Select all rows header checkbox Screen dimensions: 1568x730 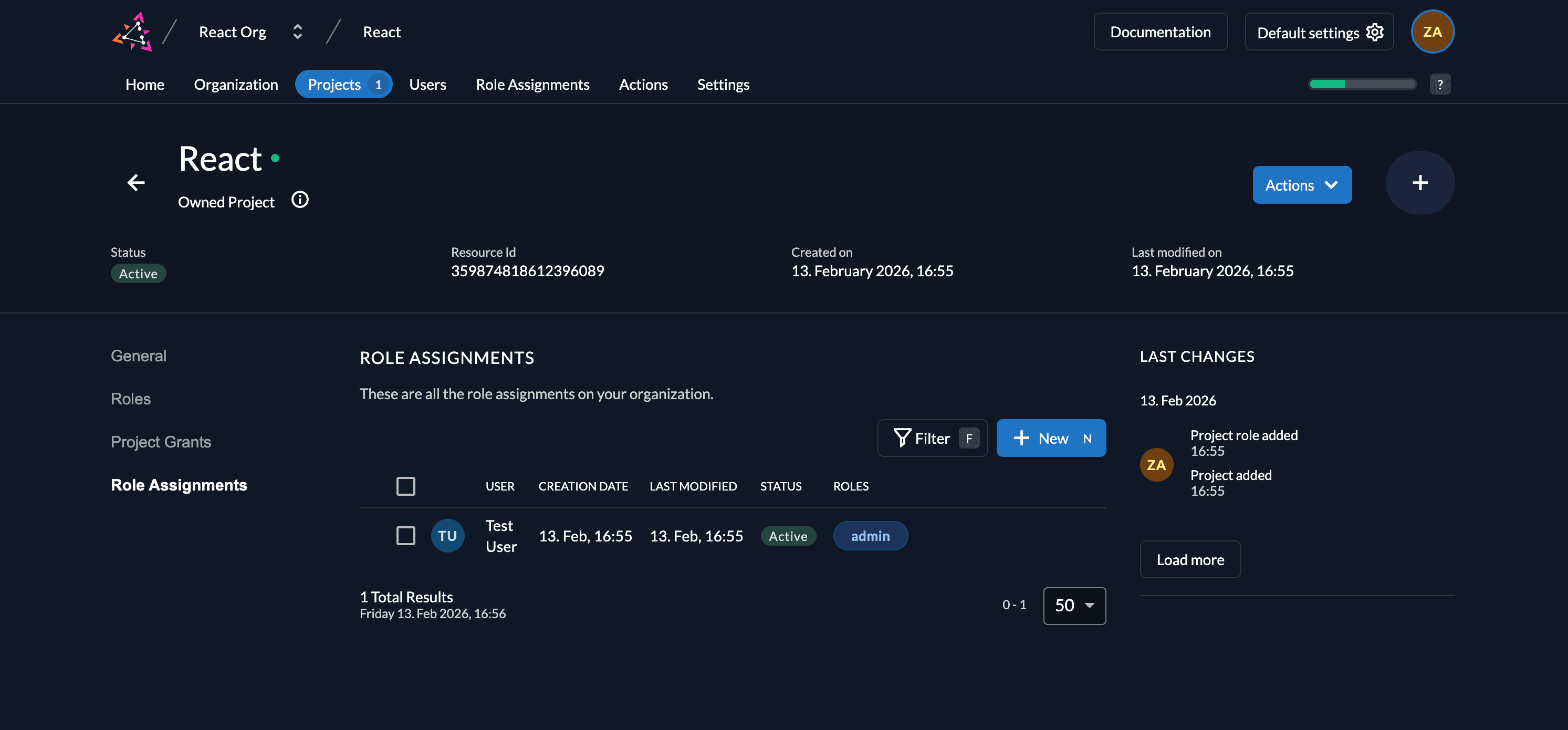pos(405,486)
